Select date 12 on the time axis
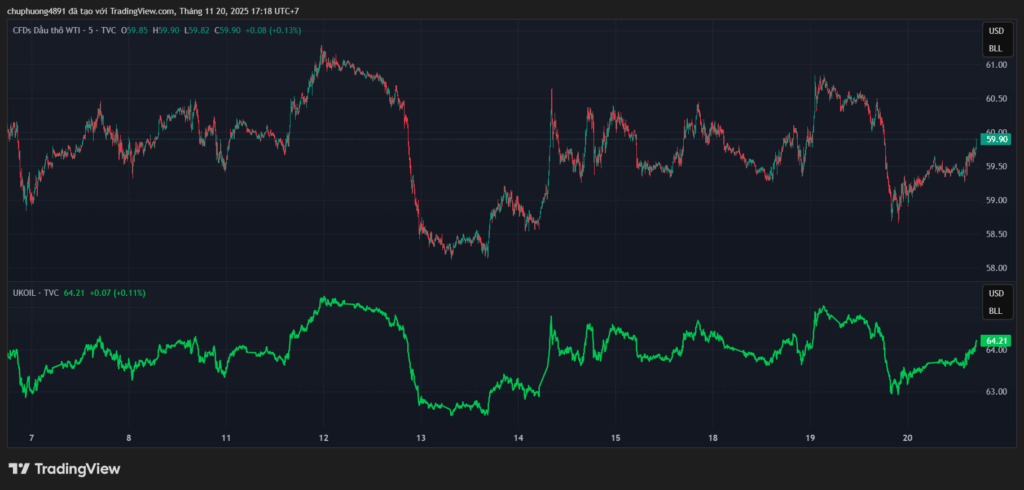 click(x=323, y=438)
